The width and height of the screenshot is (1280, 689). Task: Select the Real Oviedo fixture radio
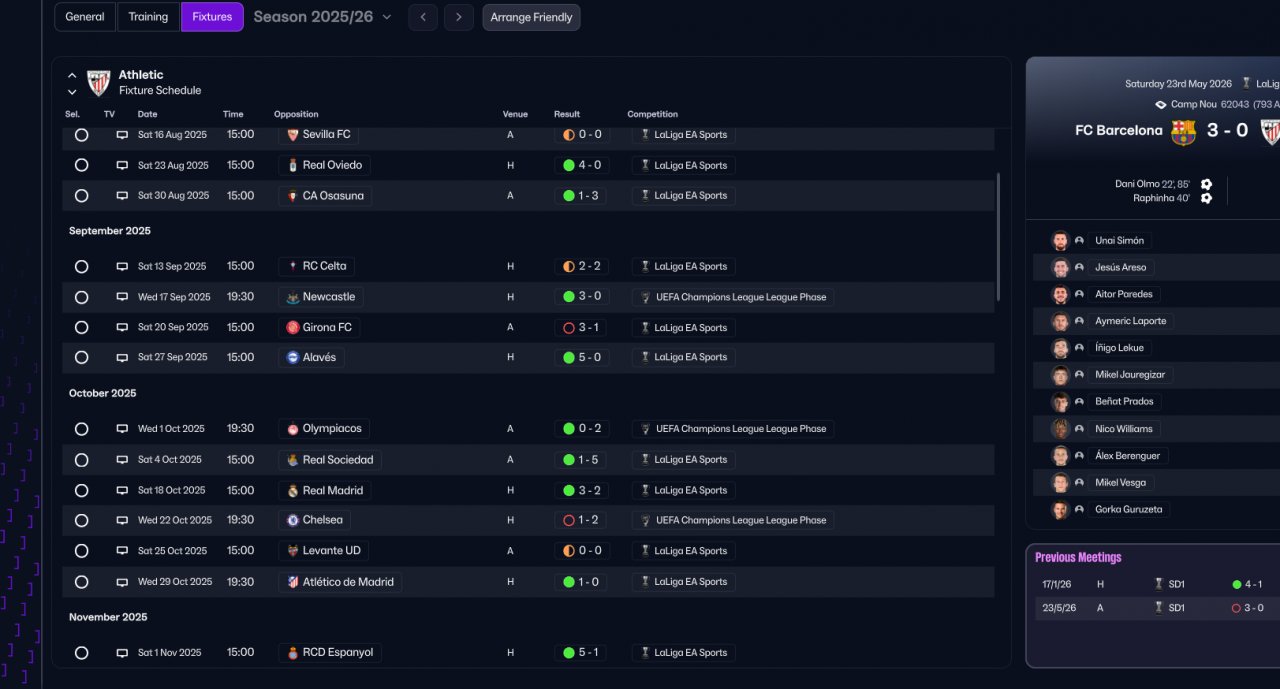(x=81, y=165)
